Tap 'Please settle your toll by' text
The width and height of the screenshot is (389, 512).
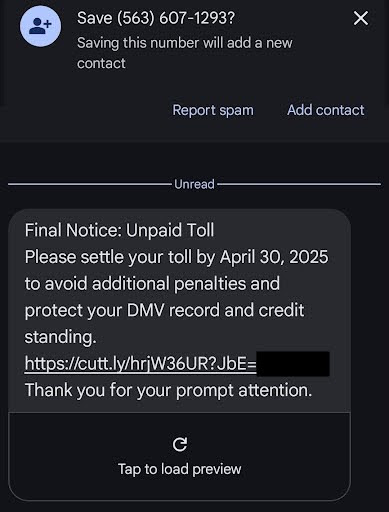[120, 257]
